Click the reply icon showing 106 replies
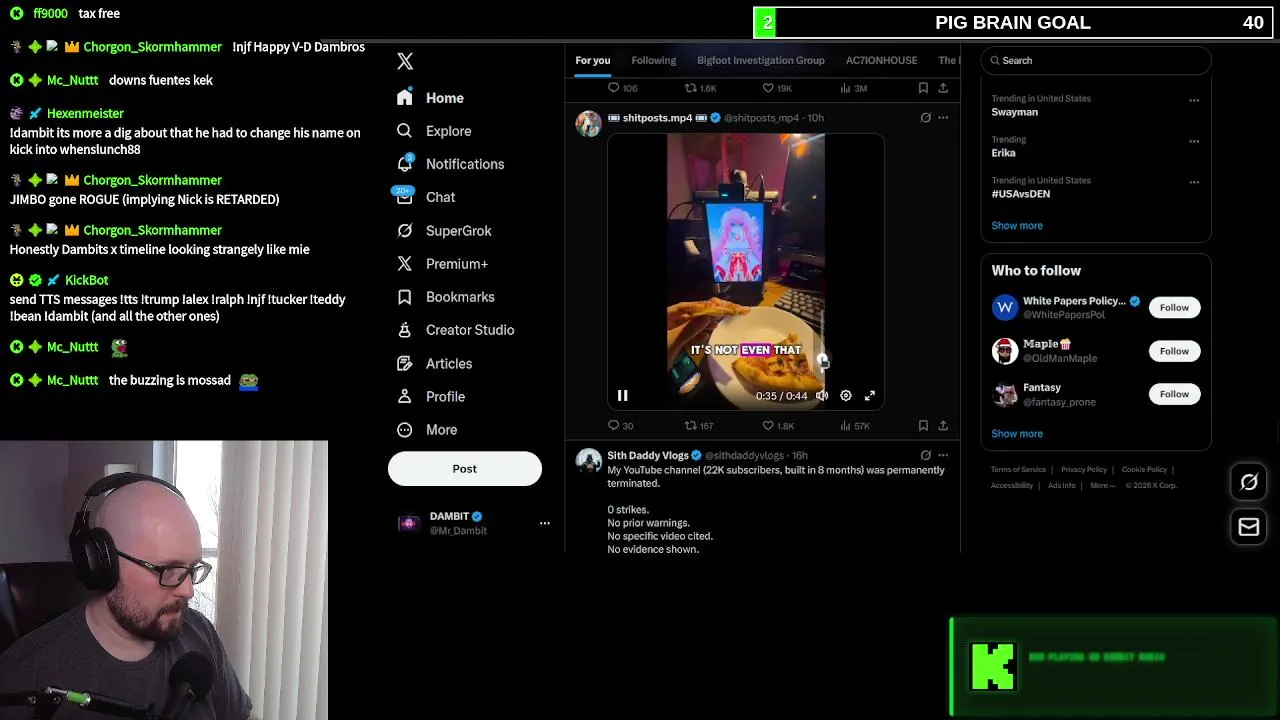The image size is (1280, 720). (x=614, y=88)
